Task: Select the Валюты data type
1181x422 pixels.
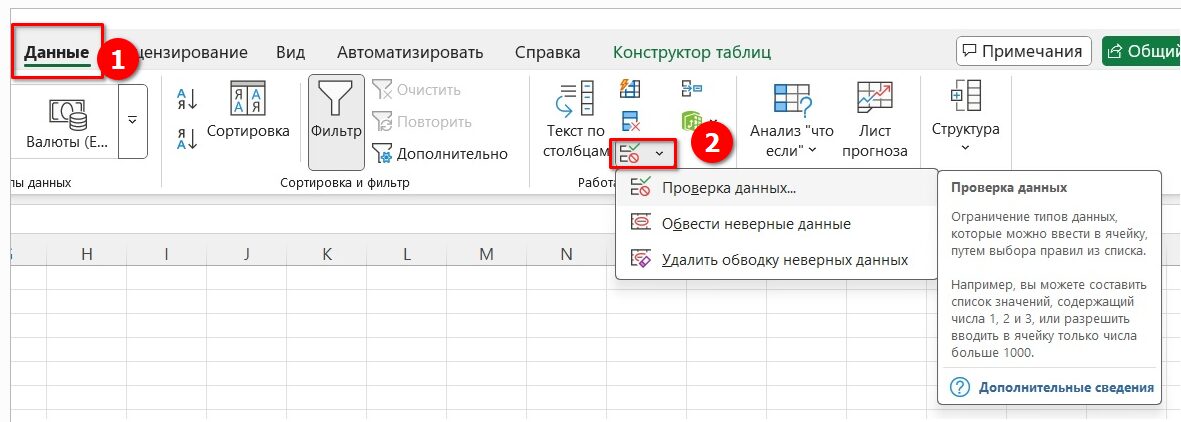Action: (x=67, y=122)
